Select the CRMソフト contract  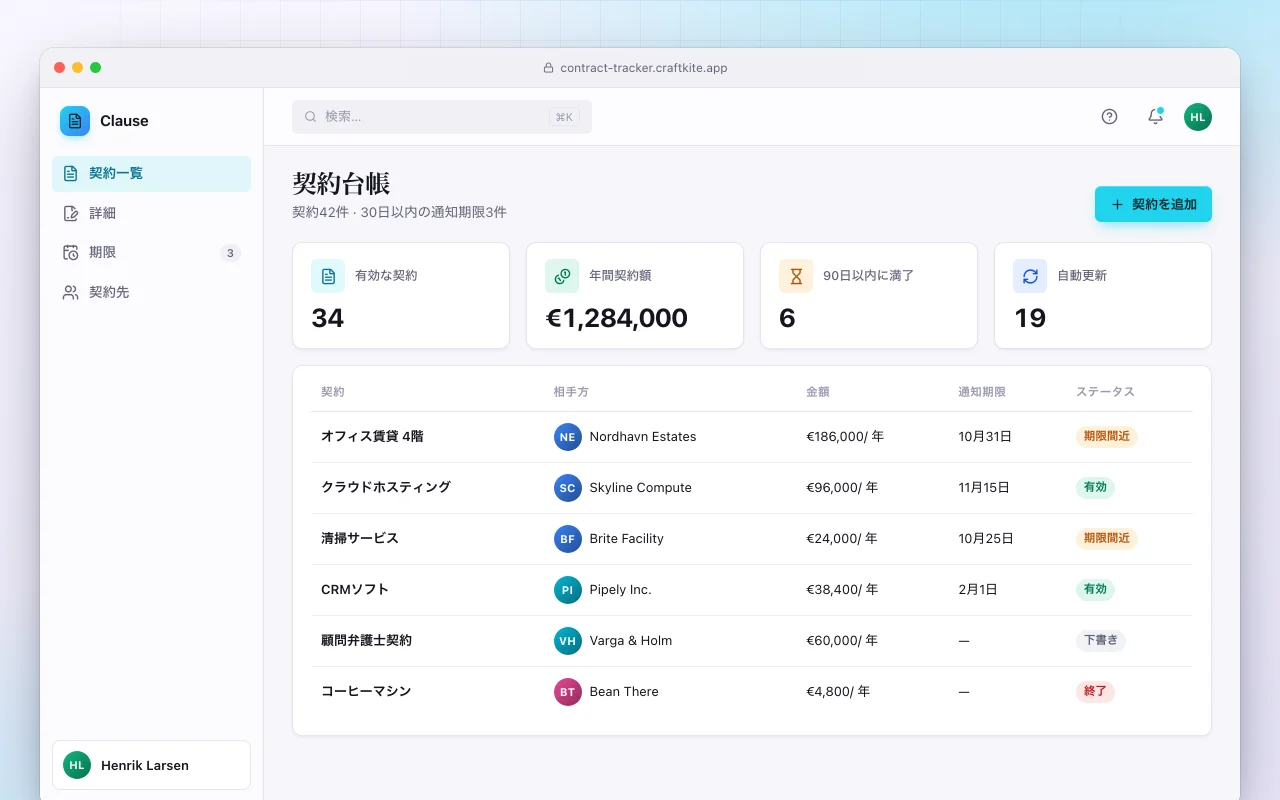click(x=355, y=590)
